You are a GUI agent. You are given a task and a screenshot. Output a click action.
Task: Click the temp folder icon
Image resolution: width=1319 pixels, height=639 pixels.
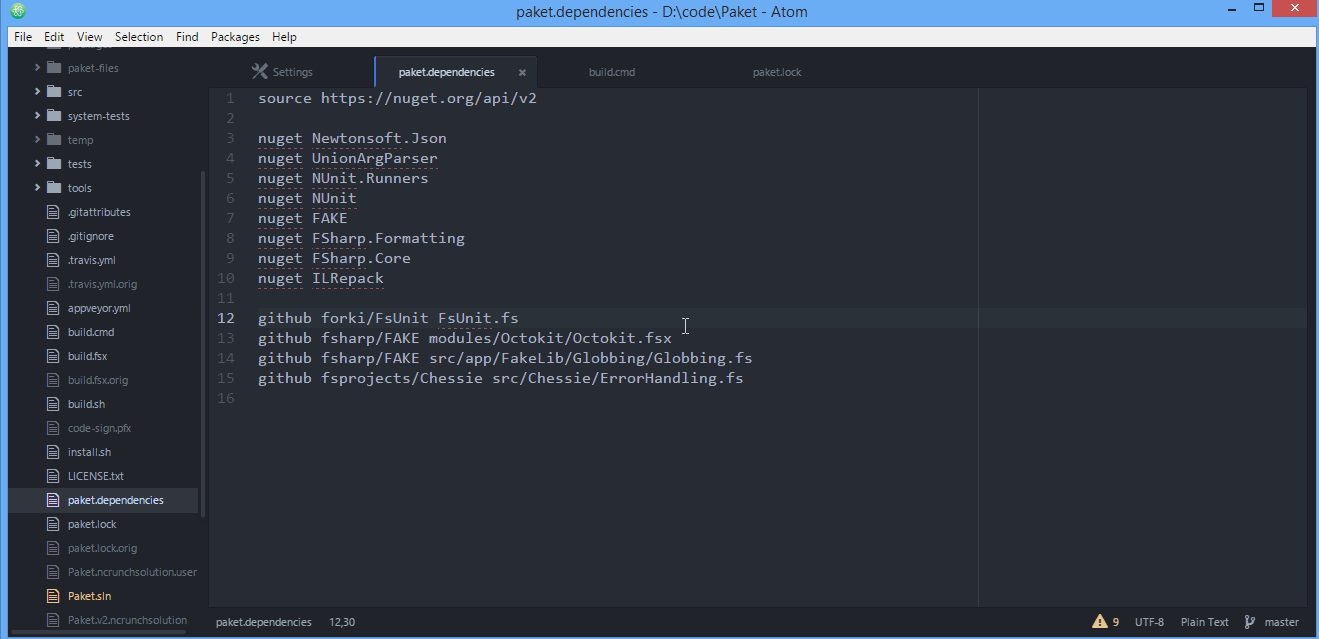[x=54, y=140]
